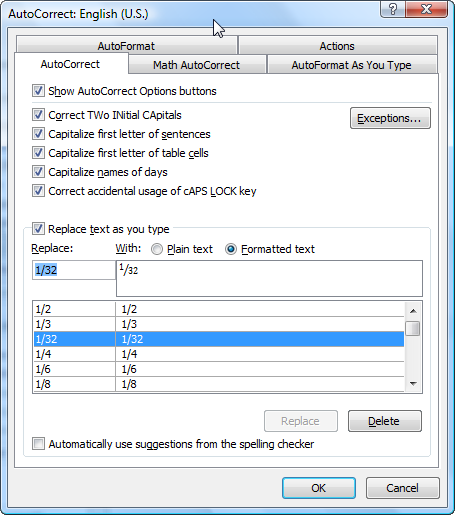
Task: Select the Plain text radio option
Action: tap(157, 249)
